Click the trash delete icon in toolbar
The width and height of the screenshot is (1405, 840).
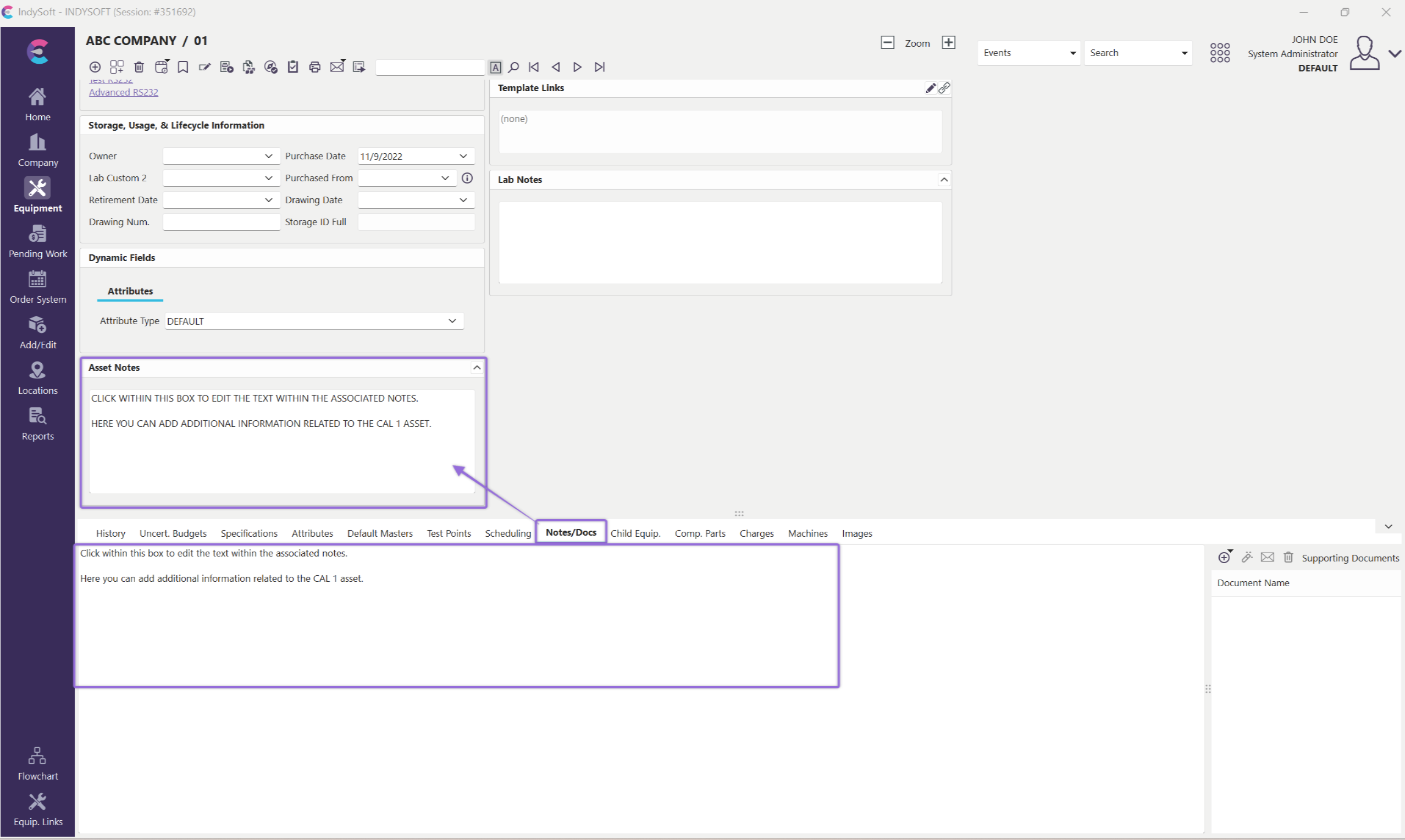point(139,68)
